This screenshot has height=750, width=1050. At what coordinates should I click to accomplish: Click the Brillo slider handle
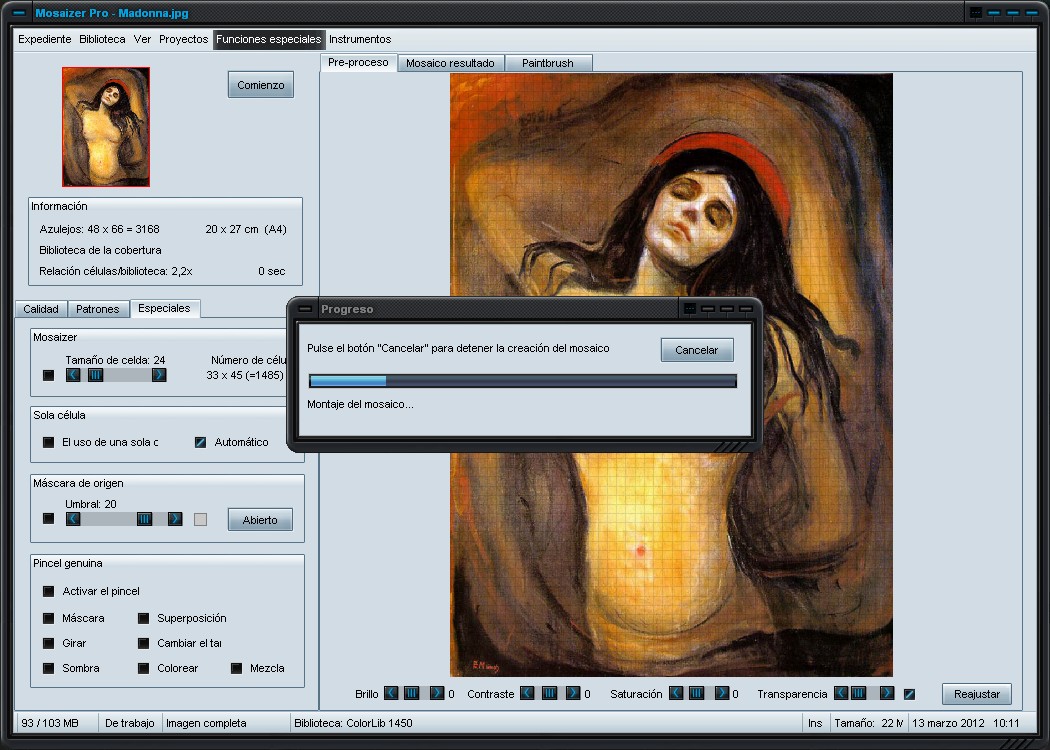tap(412, 693)
